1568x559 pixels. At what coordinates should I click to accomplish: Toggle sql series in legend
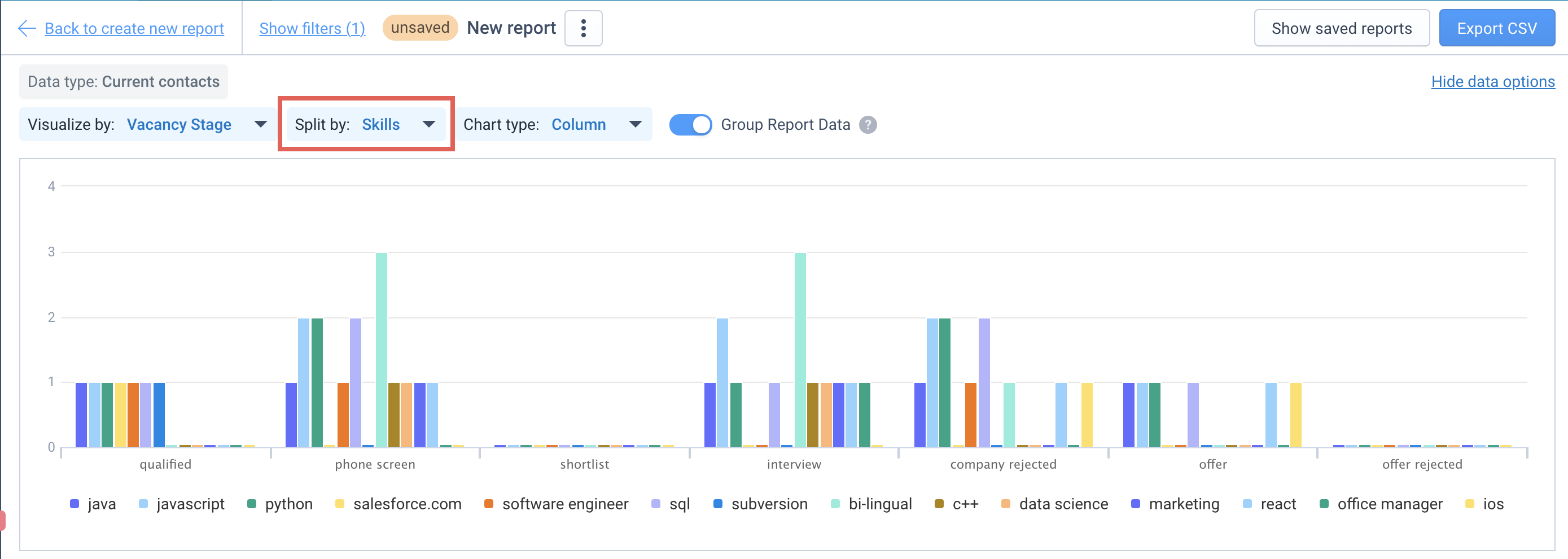[671, 504]
